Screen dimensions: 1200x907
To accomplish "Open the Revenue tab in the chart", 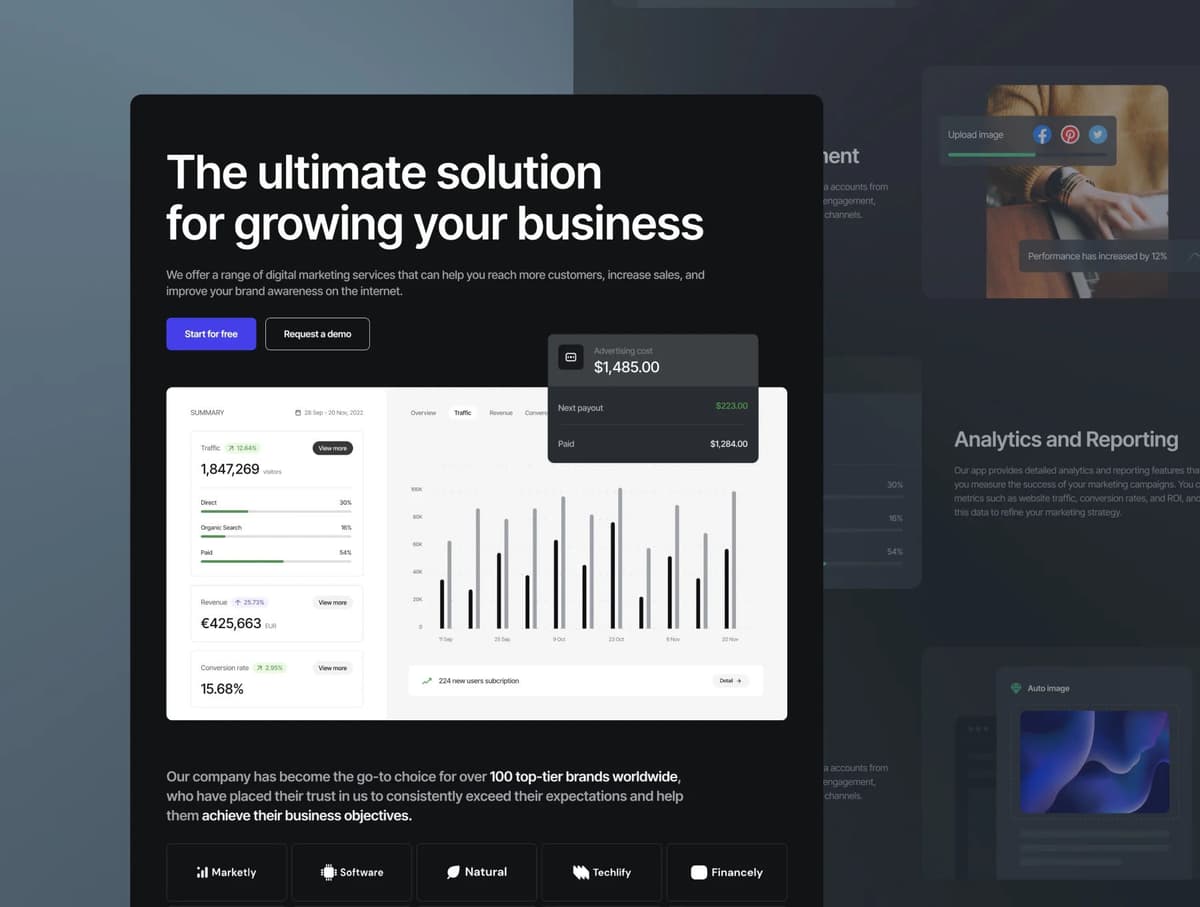I will pyautogui.click(x=501, y=413).
